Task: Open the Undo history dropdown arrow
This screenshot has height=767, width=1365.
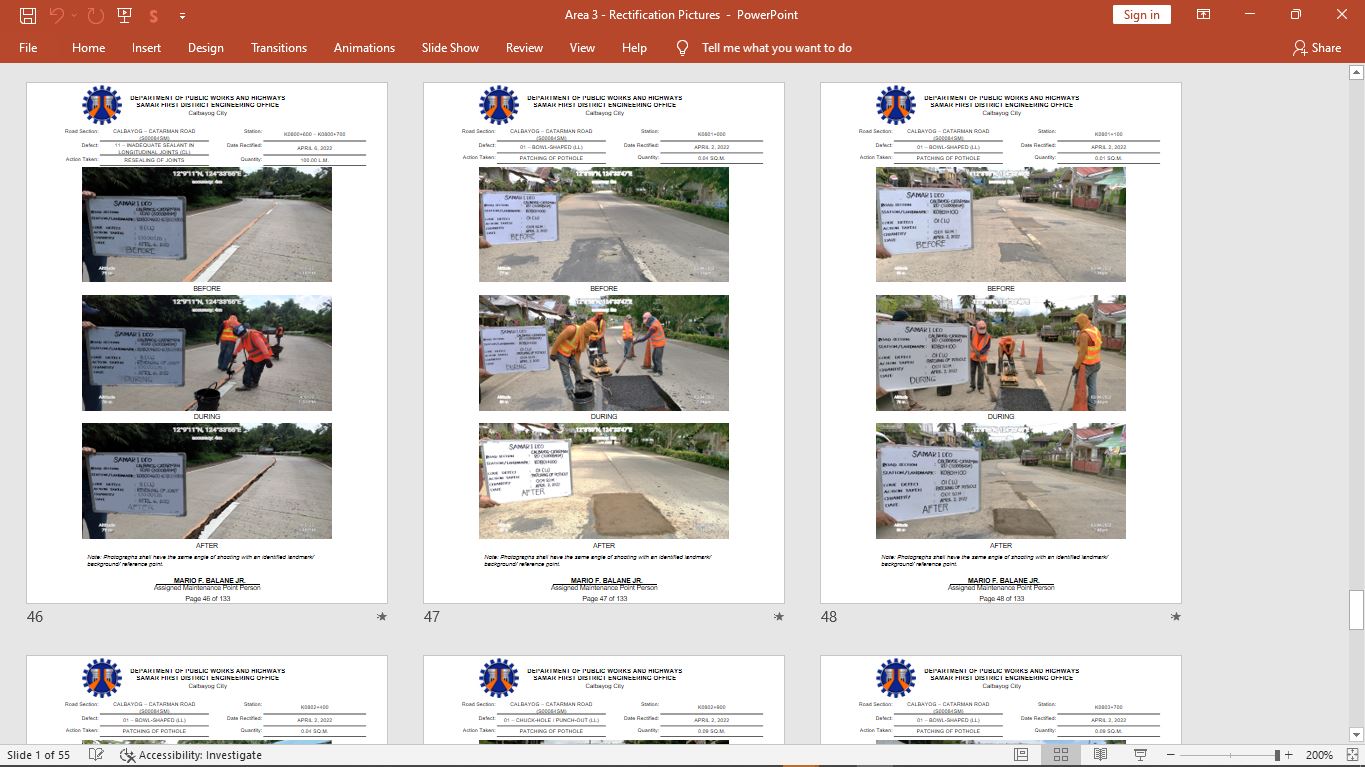Action: pyautogui.click(x=74, y=15)
